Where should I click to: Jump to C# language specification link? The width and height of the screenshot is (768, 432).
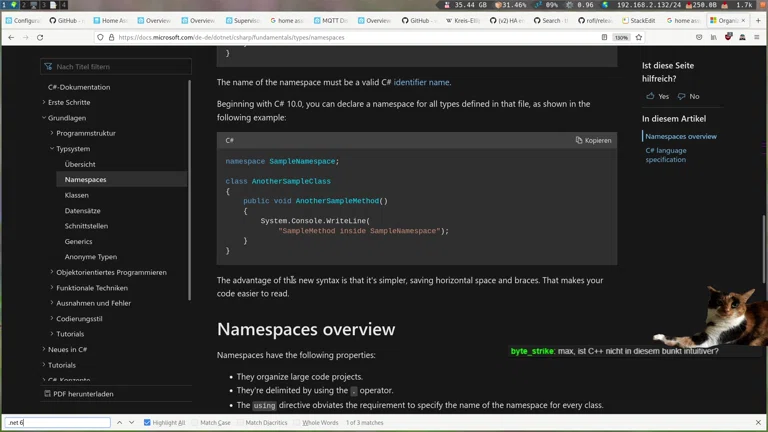point(666,155)
